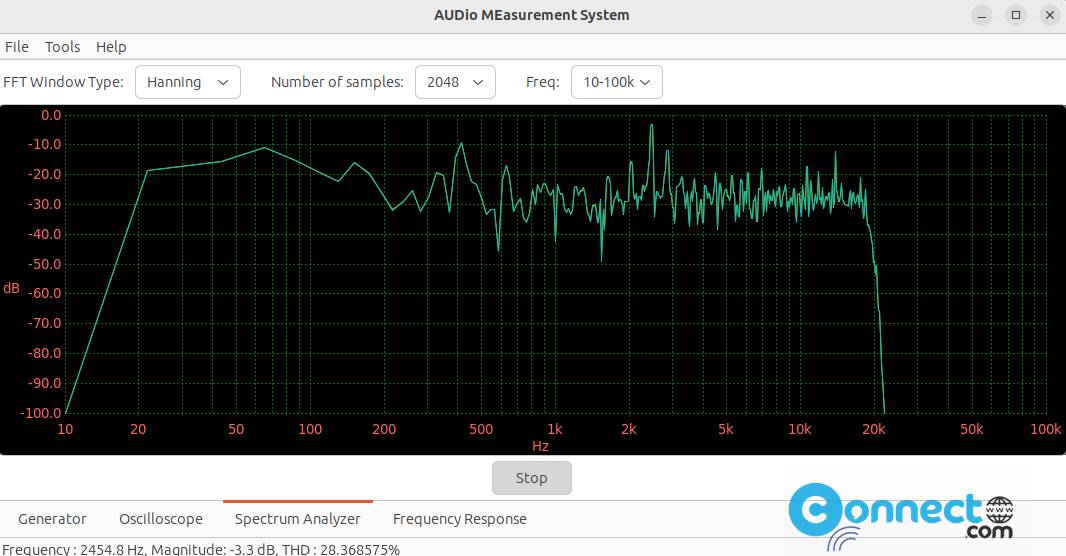The image size is (1066, 556).
Task: Open the Help menu
Action: click(x=111, y=47)
